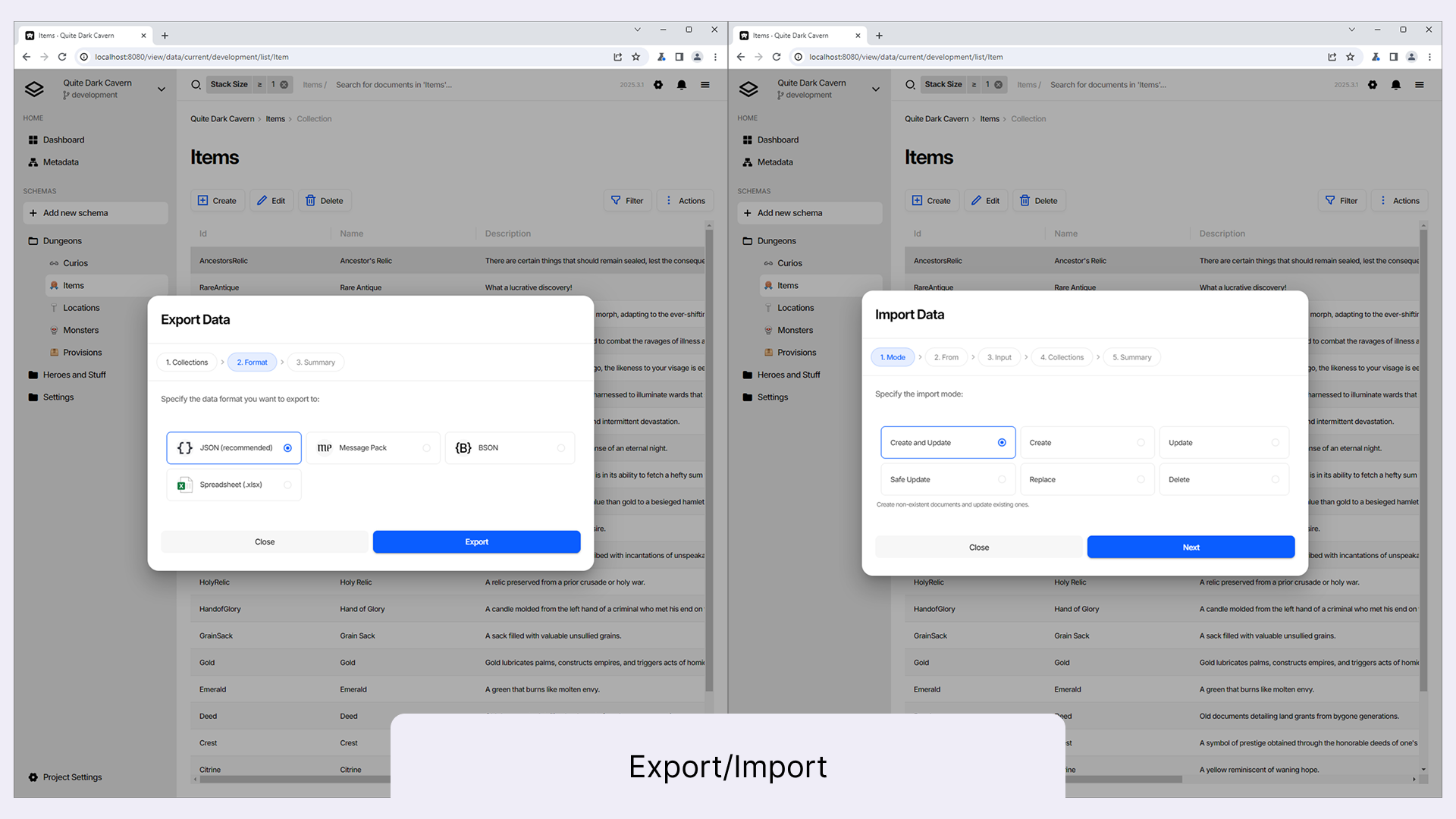Expand the Heroes and Stuff folder in right sidebar

(788, 375)
